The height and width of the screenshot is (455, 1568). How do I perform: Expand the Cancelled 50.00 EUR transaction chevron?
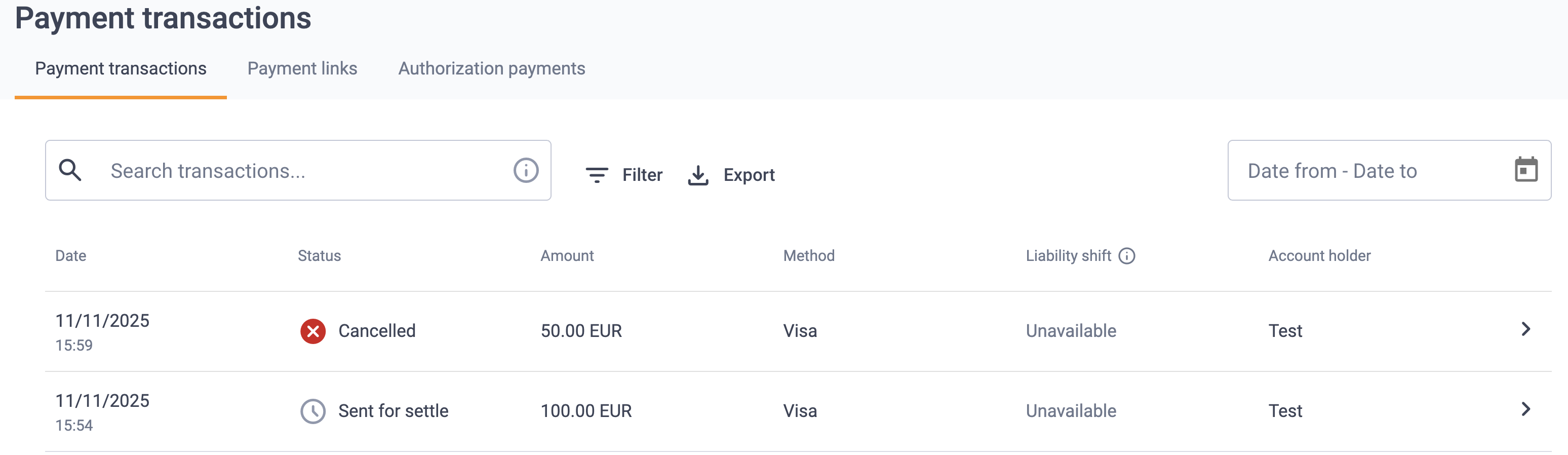click(x=1526, y=329)
